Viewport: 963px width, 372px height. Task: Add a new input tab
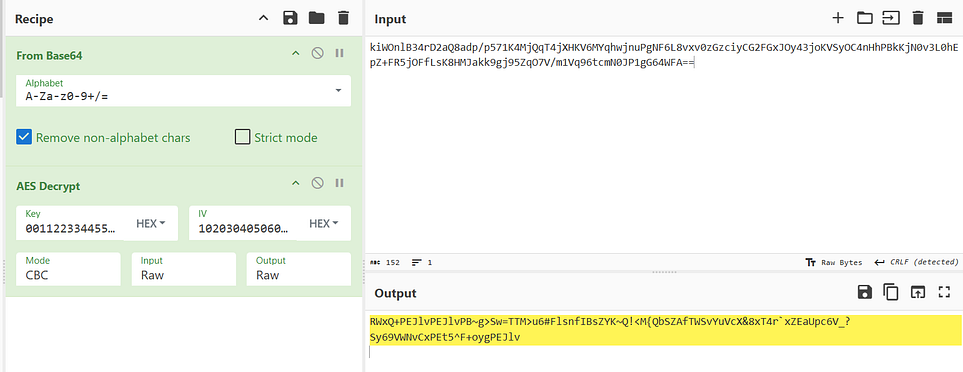tap(838, 18)
